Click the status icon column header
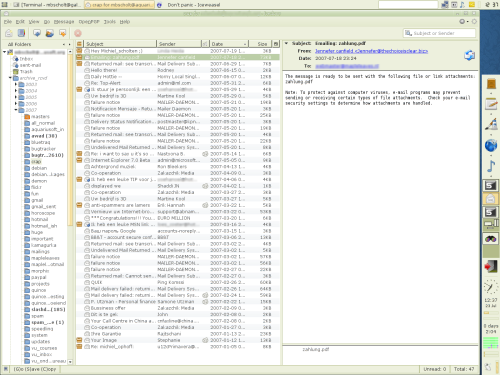500x375 pixels. click(x=79, y=44)
